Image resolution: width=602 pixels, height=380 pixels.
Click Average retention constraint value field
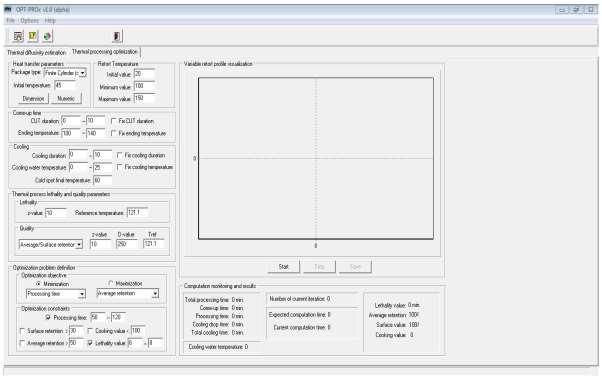click(76, 343)
